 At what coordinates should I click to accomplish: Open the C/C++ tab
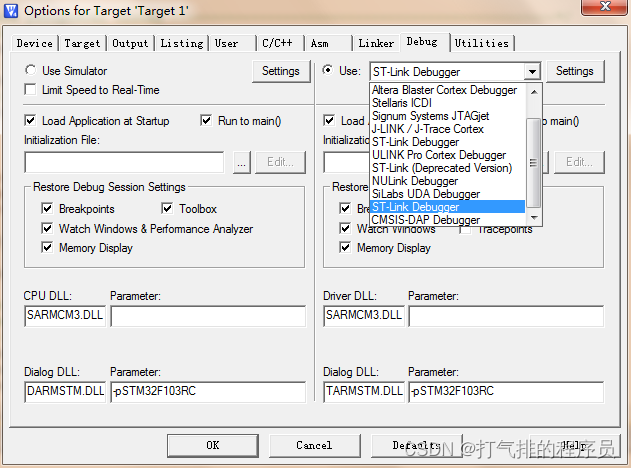280,43
